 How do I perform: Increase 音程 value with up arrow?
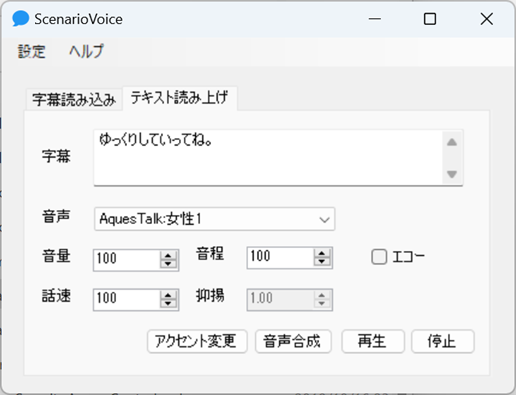click(x=322, y=253)
